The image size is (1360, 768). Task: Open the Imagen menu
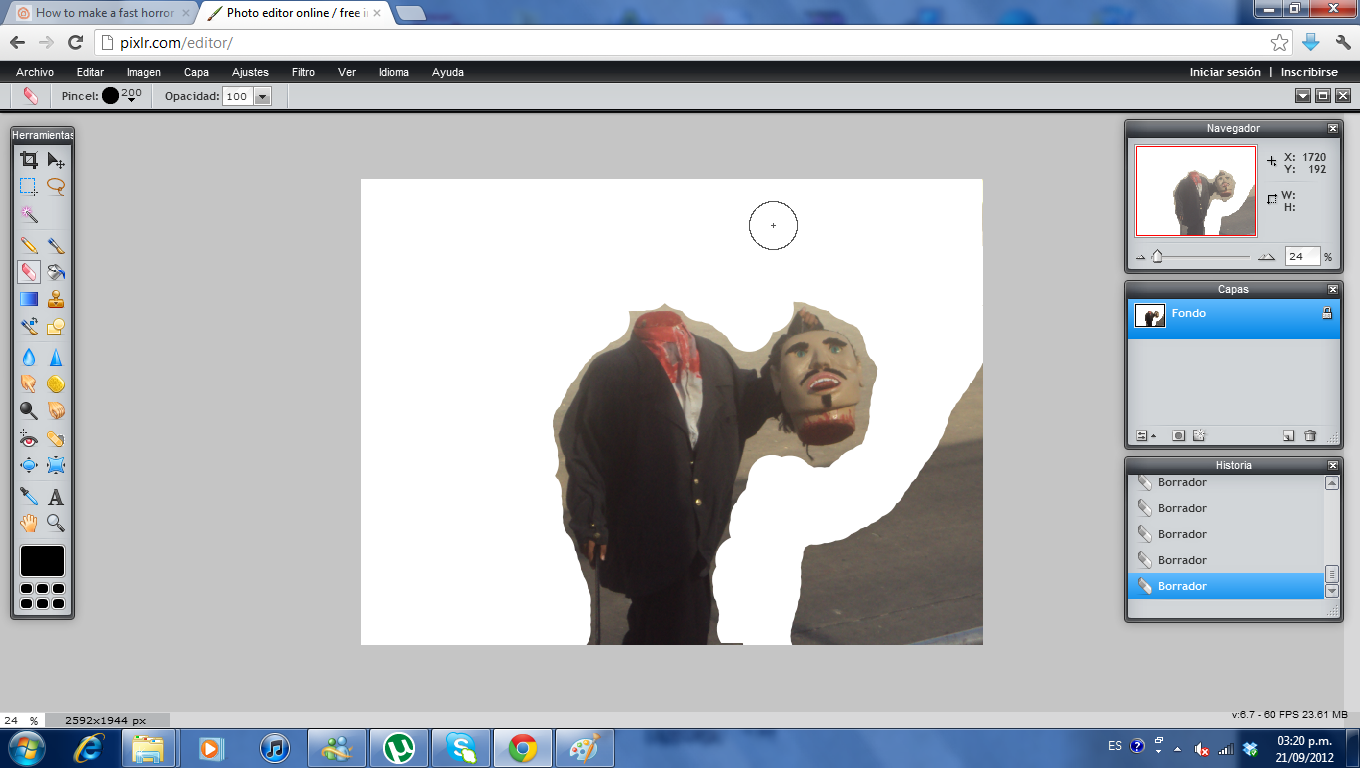pos(144,72)
